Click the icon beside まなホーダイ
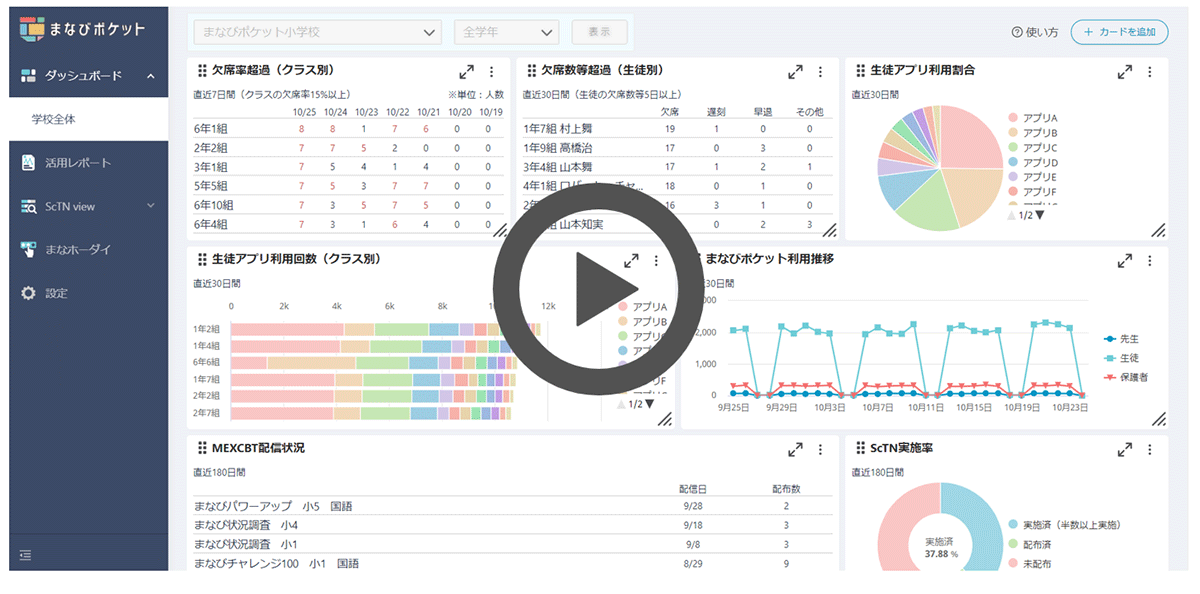The width and height of the screenshot is (1200, 594). pyautogui.click(x=28, y=249)
